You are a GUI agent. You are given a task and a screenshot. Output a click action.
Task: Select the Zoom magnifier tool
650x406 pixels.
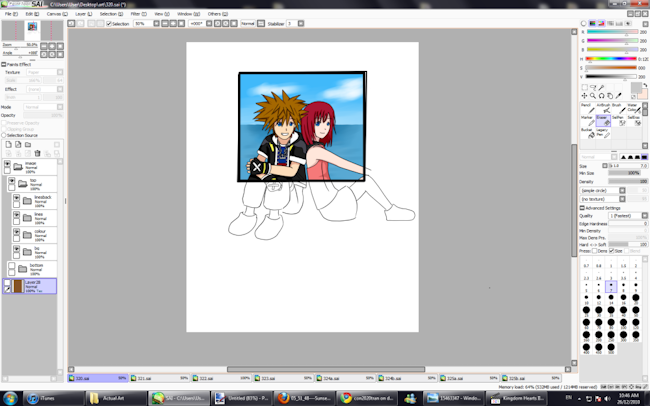pyautogui.click(x=593, y=96)
